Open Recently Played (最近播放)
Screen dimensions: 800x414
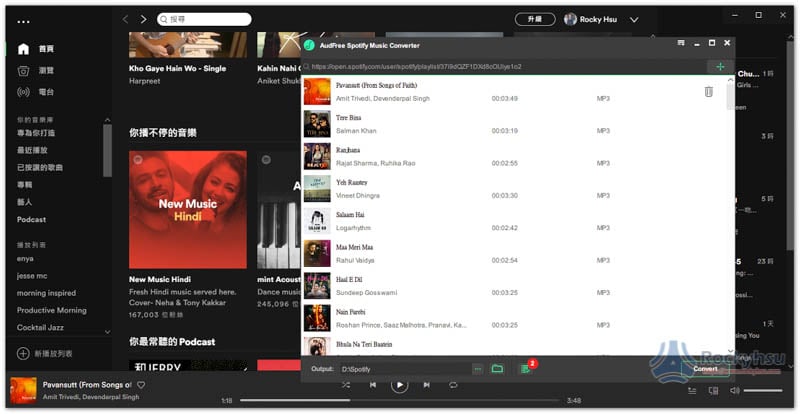coord(32,151)
